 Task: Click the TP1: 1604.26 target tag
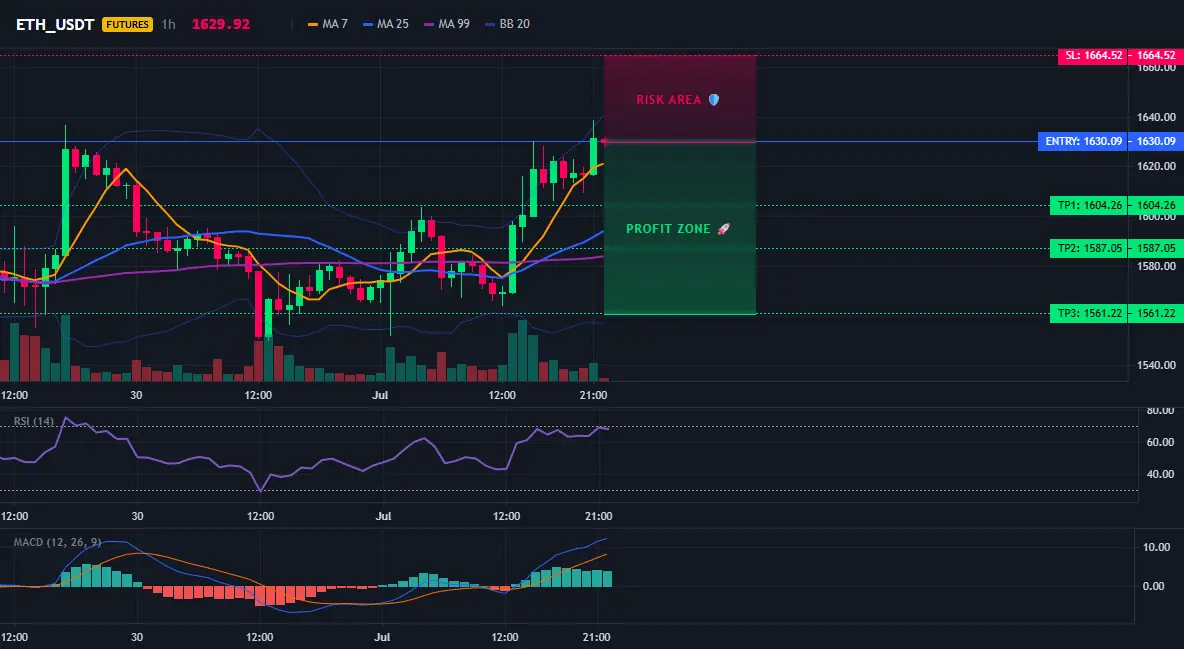point(1089,205)
